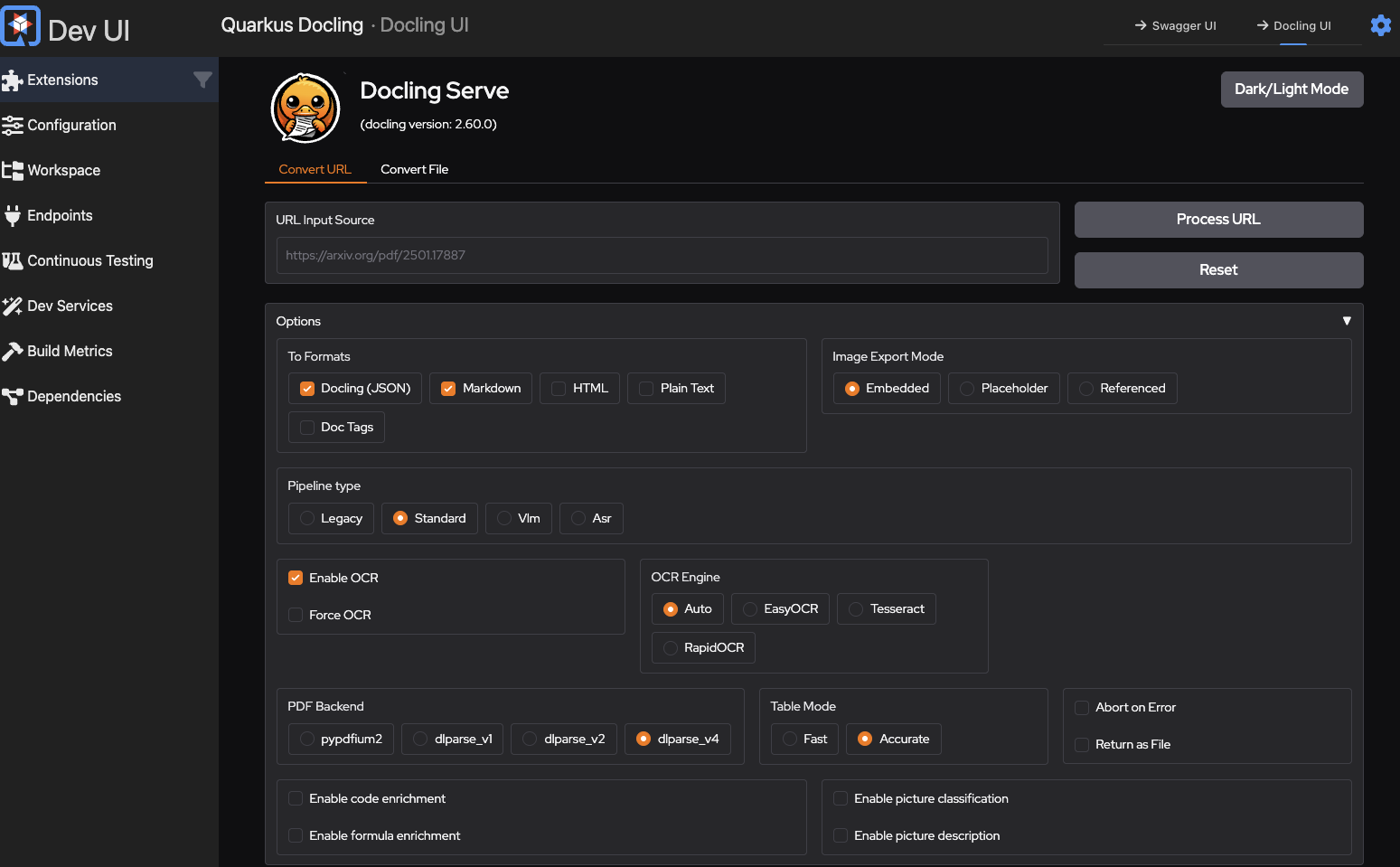The image size is (1400, 867).
Task: Click the Process URL button
Action: [1217, 219]
